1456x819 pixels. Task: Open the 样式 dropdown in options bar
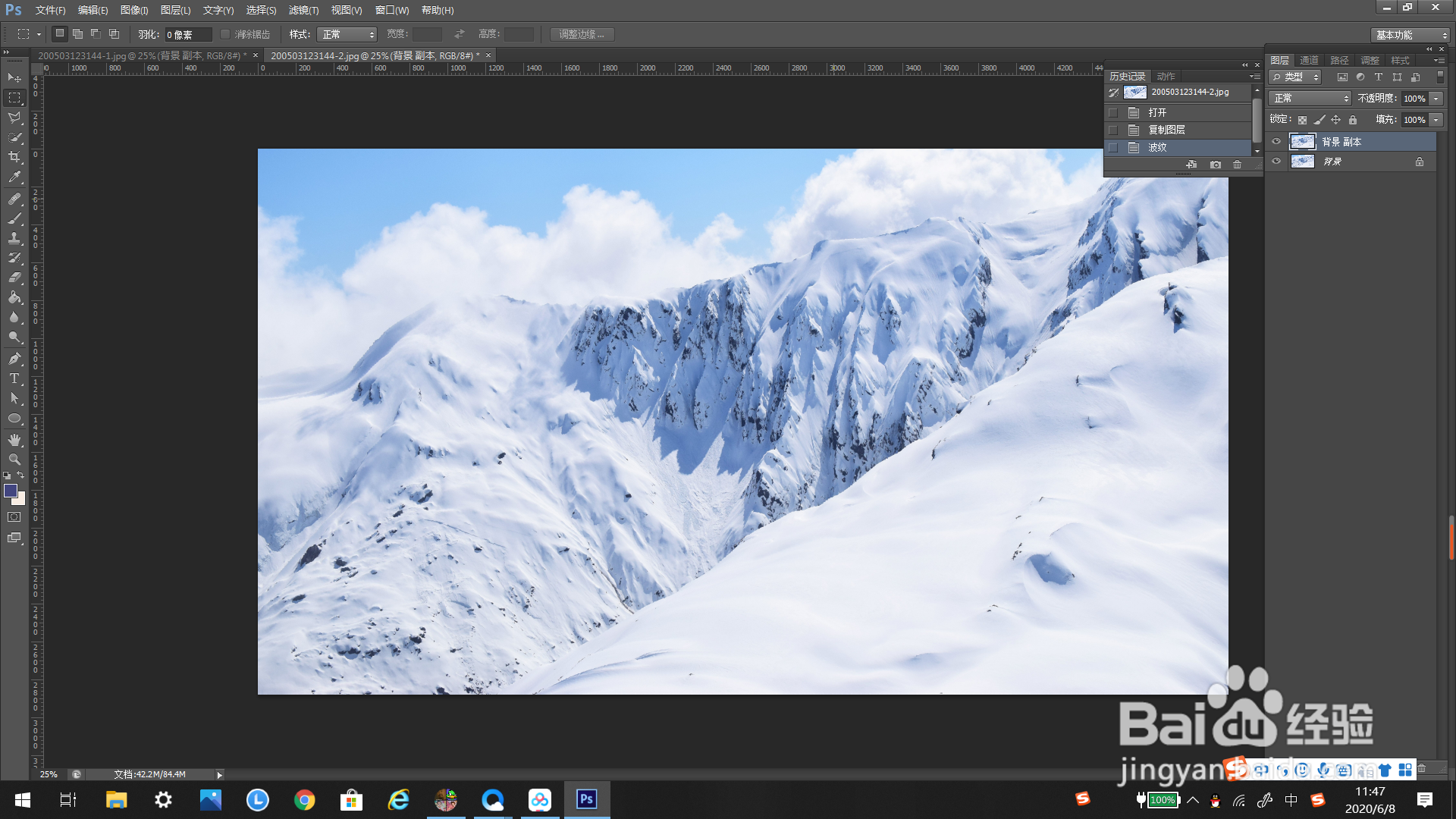tap(347, 34)
